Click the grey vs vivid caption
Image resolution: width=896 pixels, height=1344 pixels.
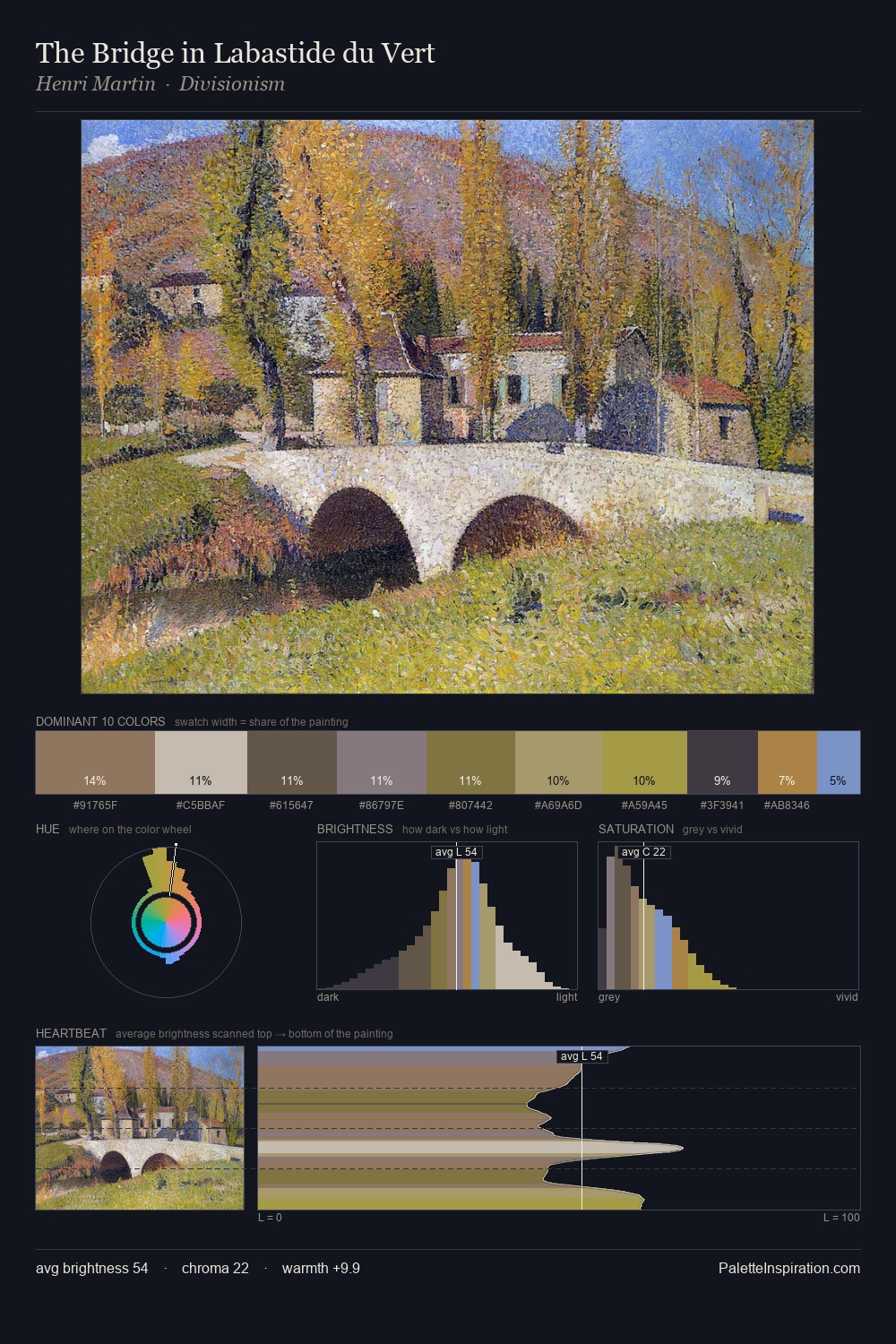712,830
